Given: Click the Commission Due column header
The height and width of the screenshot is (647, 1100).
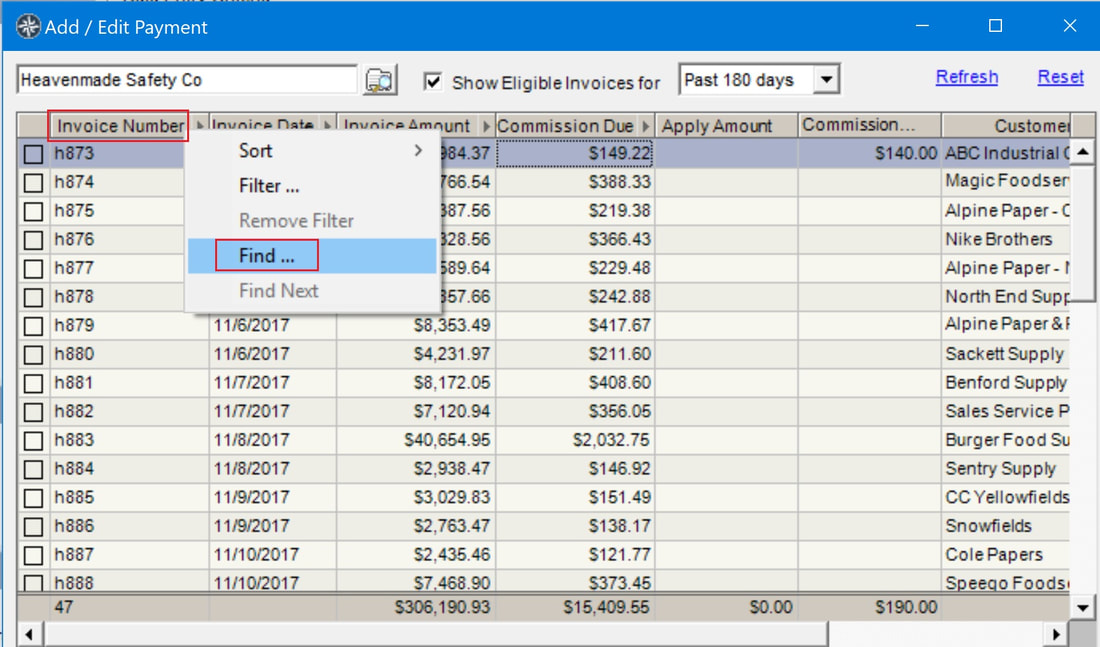Looking at the screenshot, I should pyautogui.click(x=565, y=126).
